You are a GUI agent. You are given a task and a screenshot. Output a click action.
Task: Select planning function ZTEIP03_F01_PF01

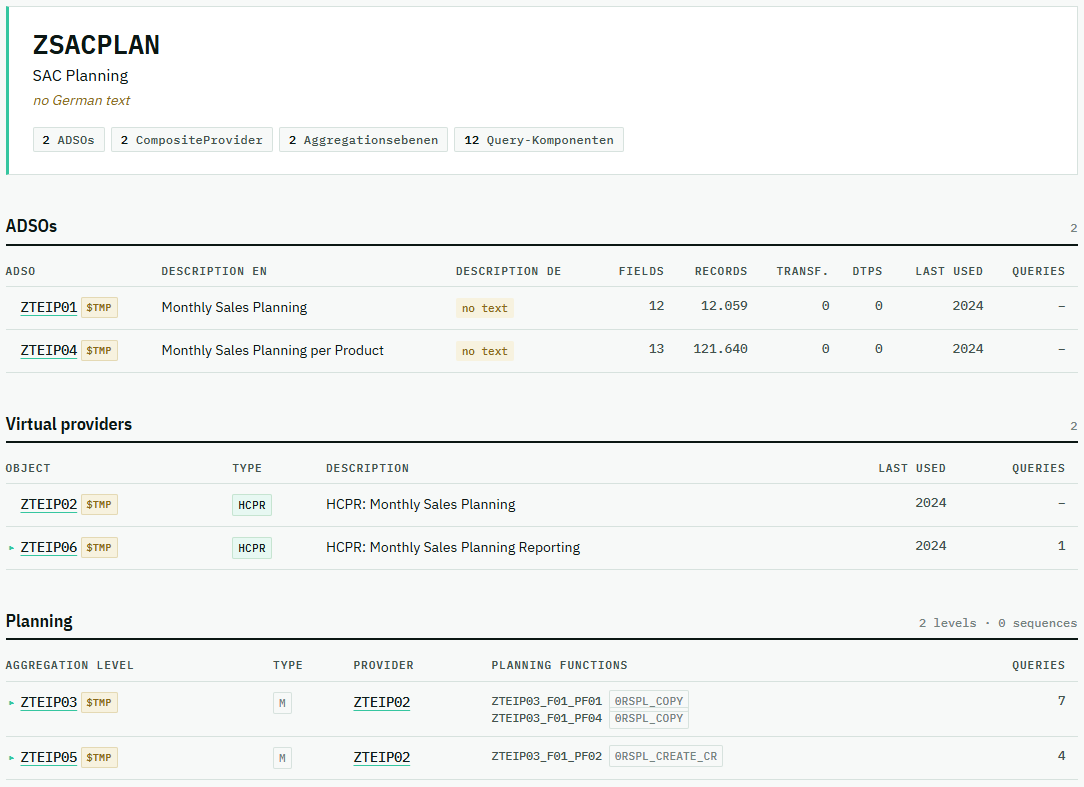pyautogui.click(x=547, y=701)
